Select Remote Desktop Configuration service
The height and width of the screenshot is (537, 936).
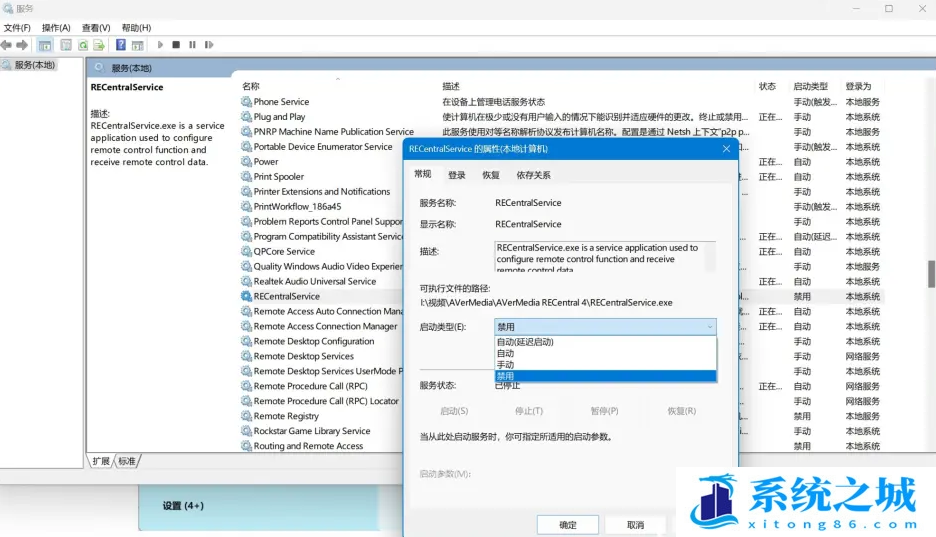click(313, 341)
